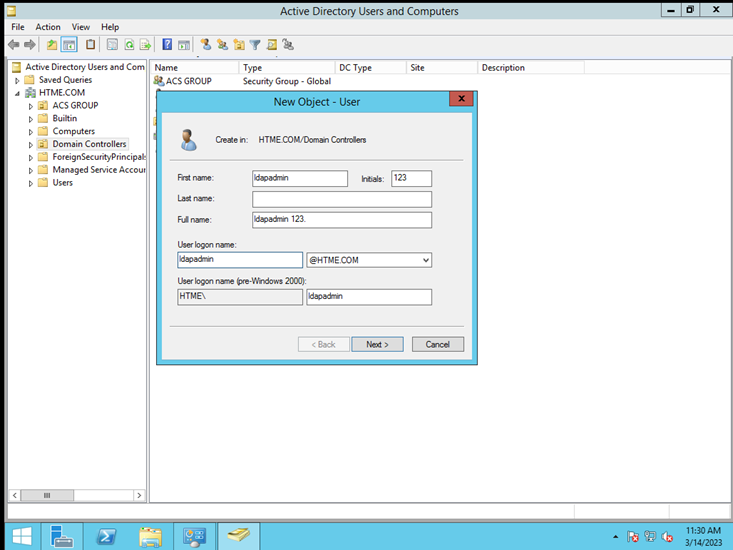Image resolution: width=733 pixels, height=550 pixels.
Task: Click the create new user toolbar icon
Action: [x=206, y=45]
